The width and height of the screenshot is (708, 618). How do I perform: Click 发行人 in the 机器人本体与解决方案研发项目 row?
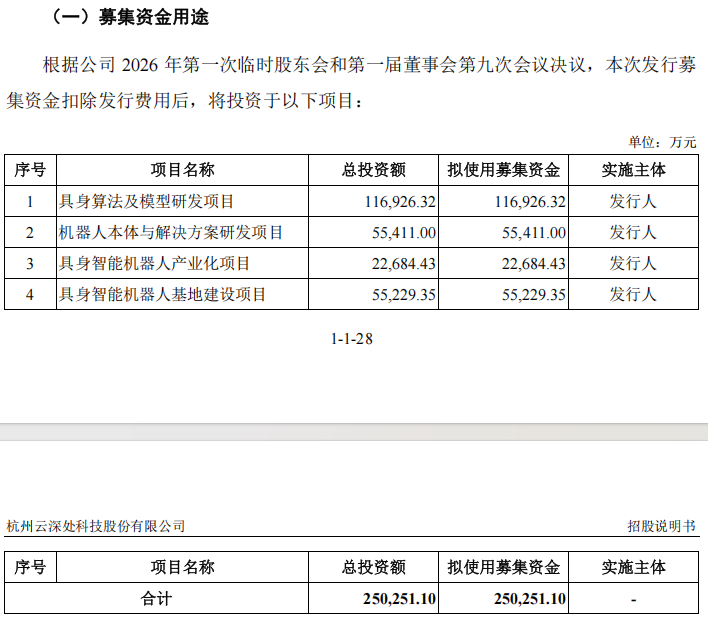(x=633, y=232)
